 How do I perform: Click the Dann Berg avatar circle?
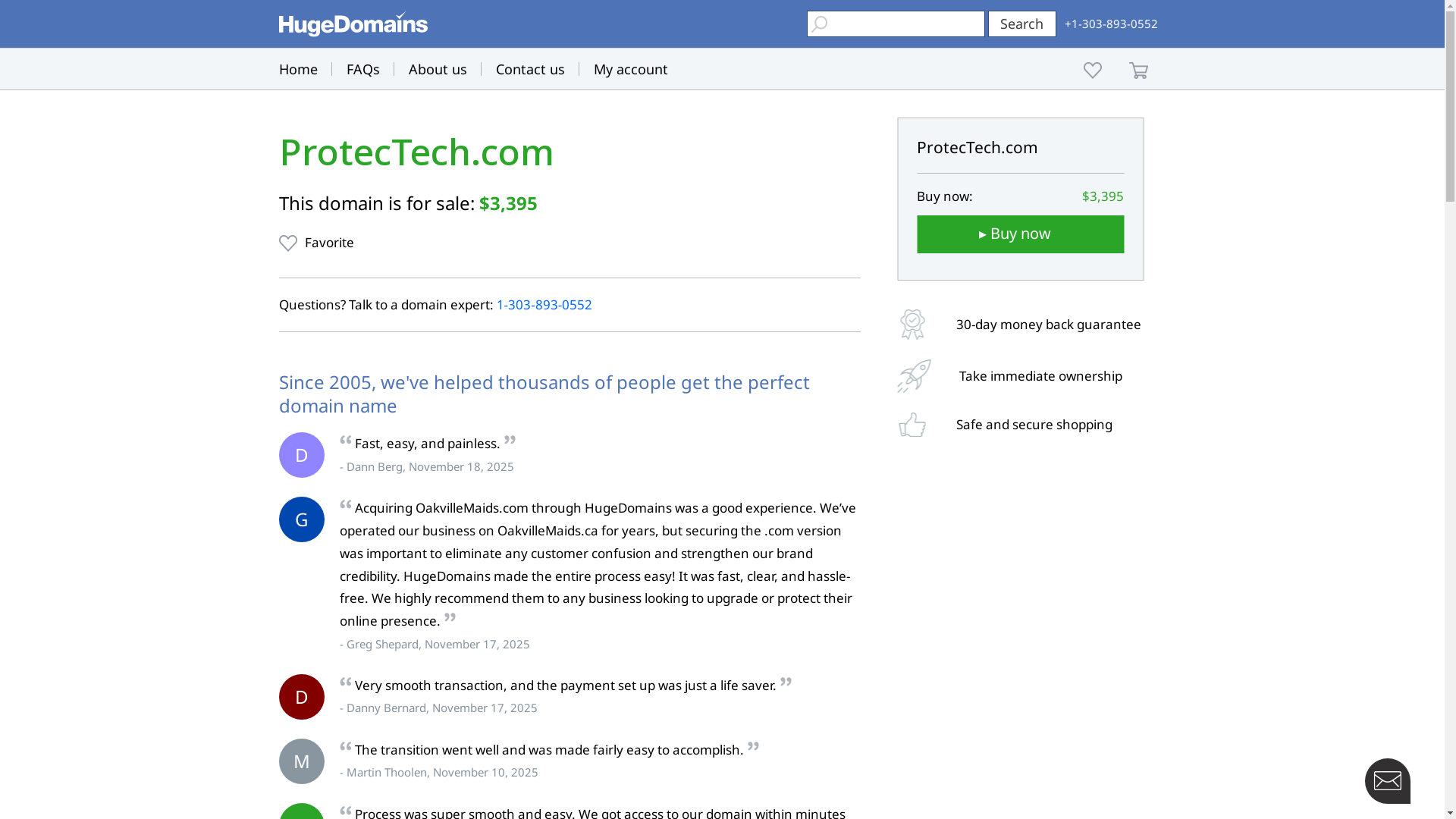coord(302,455)
